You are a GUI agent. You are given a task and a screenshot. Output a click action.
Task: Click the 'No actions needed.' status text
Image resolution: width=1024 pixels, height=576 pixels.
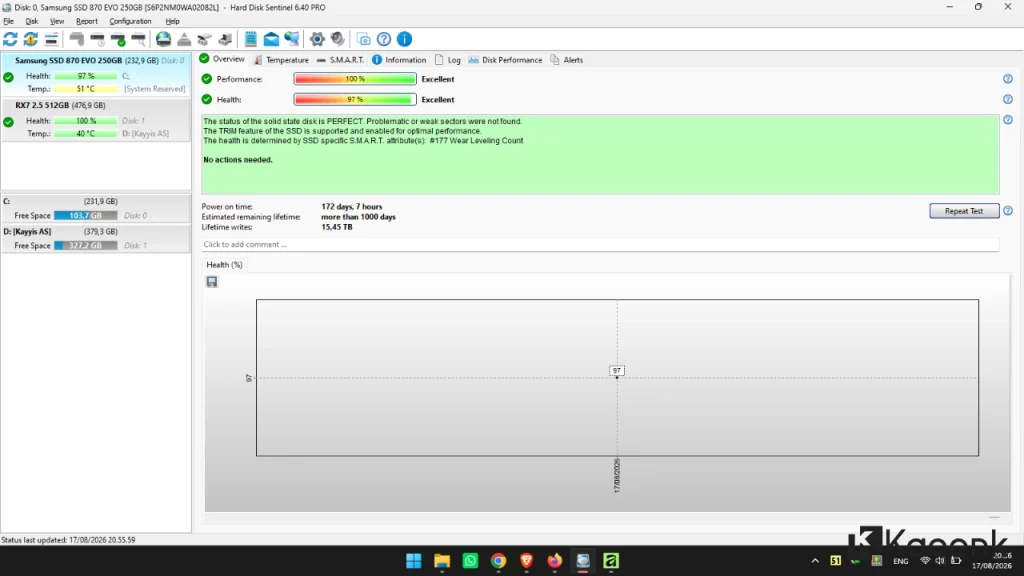238,159
